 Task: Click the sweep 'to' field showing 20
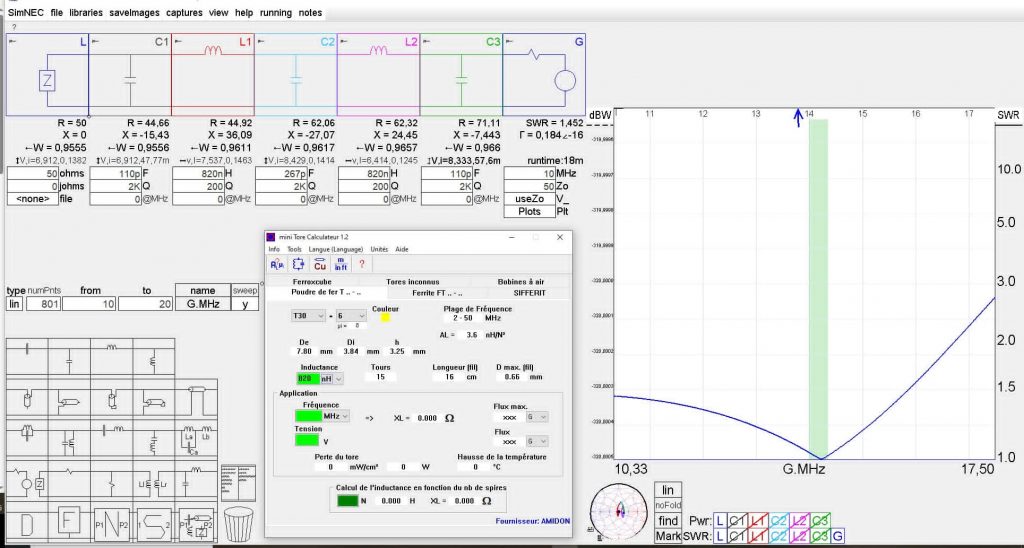[145, 304]
